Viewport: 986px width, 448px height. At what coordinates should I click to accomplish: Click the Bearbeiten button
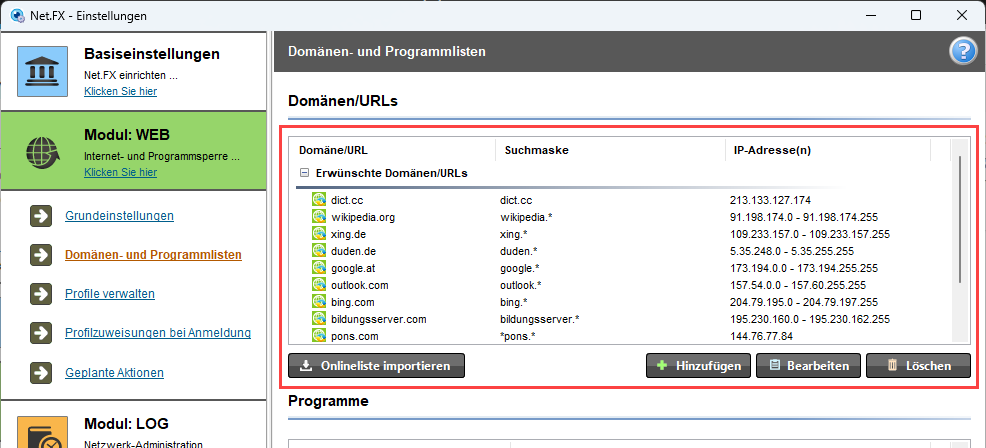pos(809,366)
